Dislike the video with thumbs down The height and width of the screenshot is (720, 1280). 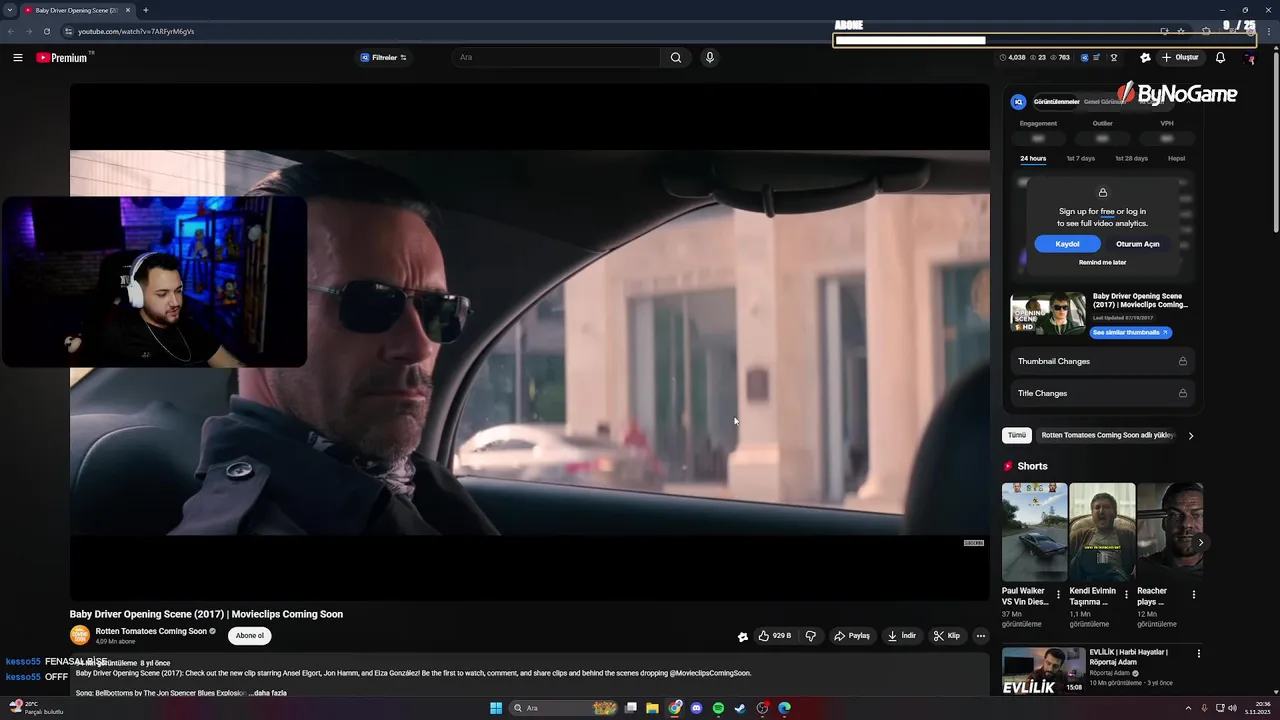click(811, 636)
